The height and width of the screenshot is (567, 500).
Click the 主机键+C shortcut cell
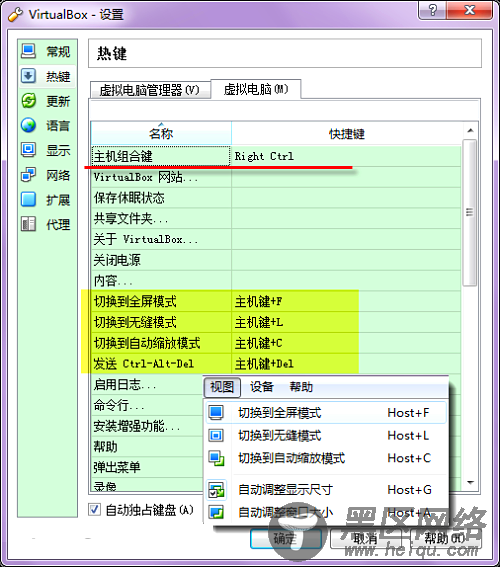(x=346, y=343)
